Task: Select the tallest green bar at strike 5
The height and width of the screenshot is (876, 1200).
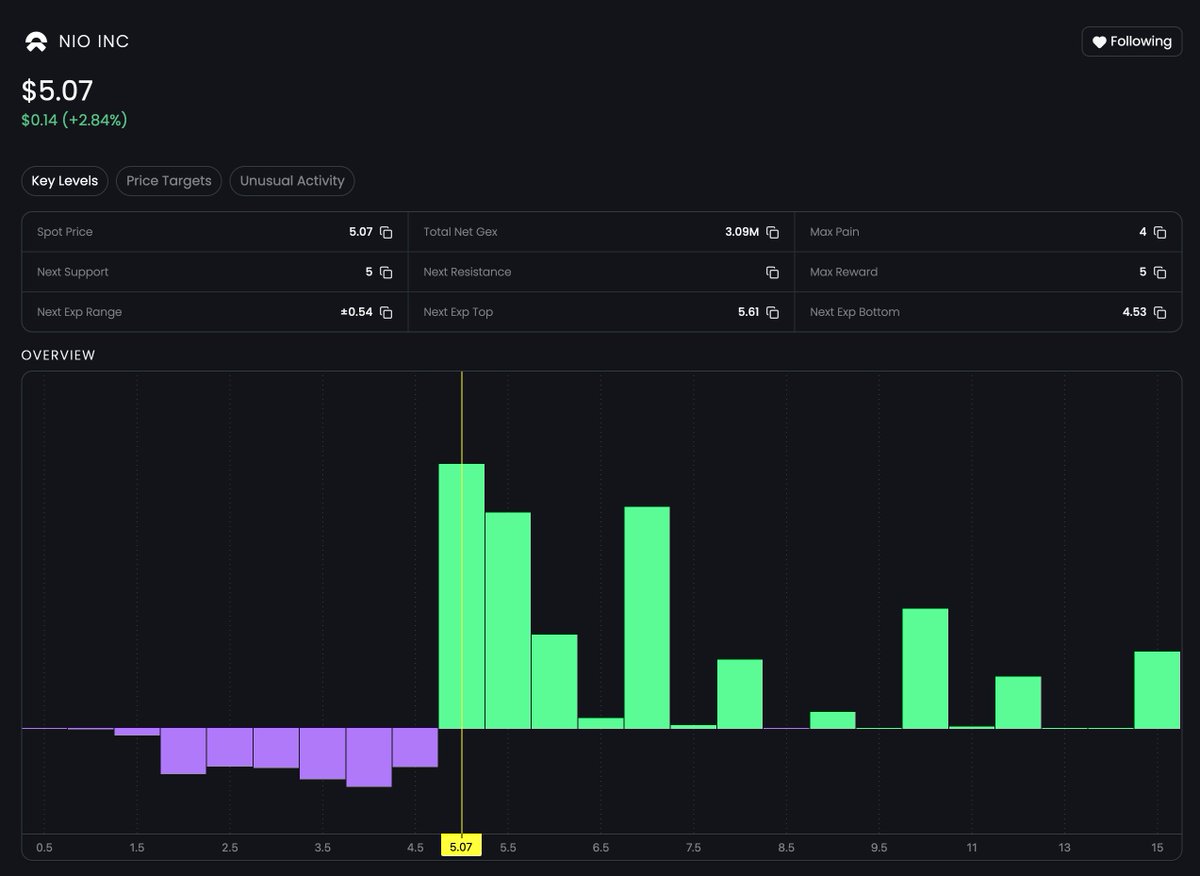Action: coord(462,596)
